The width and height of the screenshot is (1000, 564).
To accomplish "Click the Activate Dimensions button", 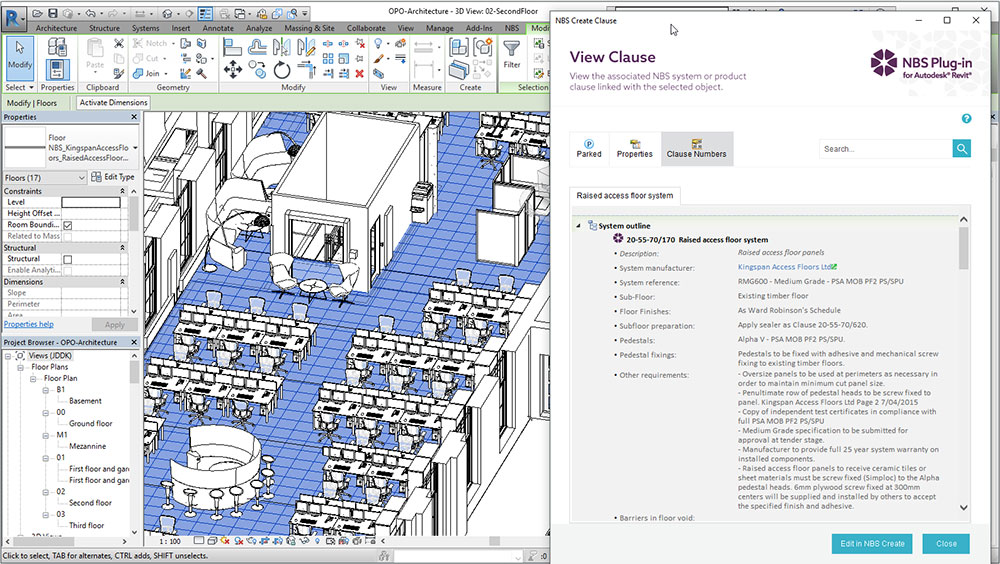I will [x=114, y=103].
